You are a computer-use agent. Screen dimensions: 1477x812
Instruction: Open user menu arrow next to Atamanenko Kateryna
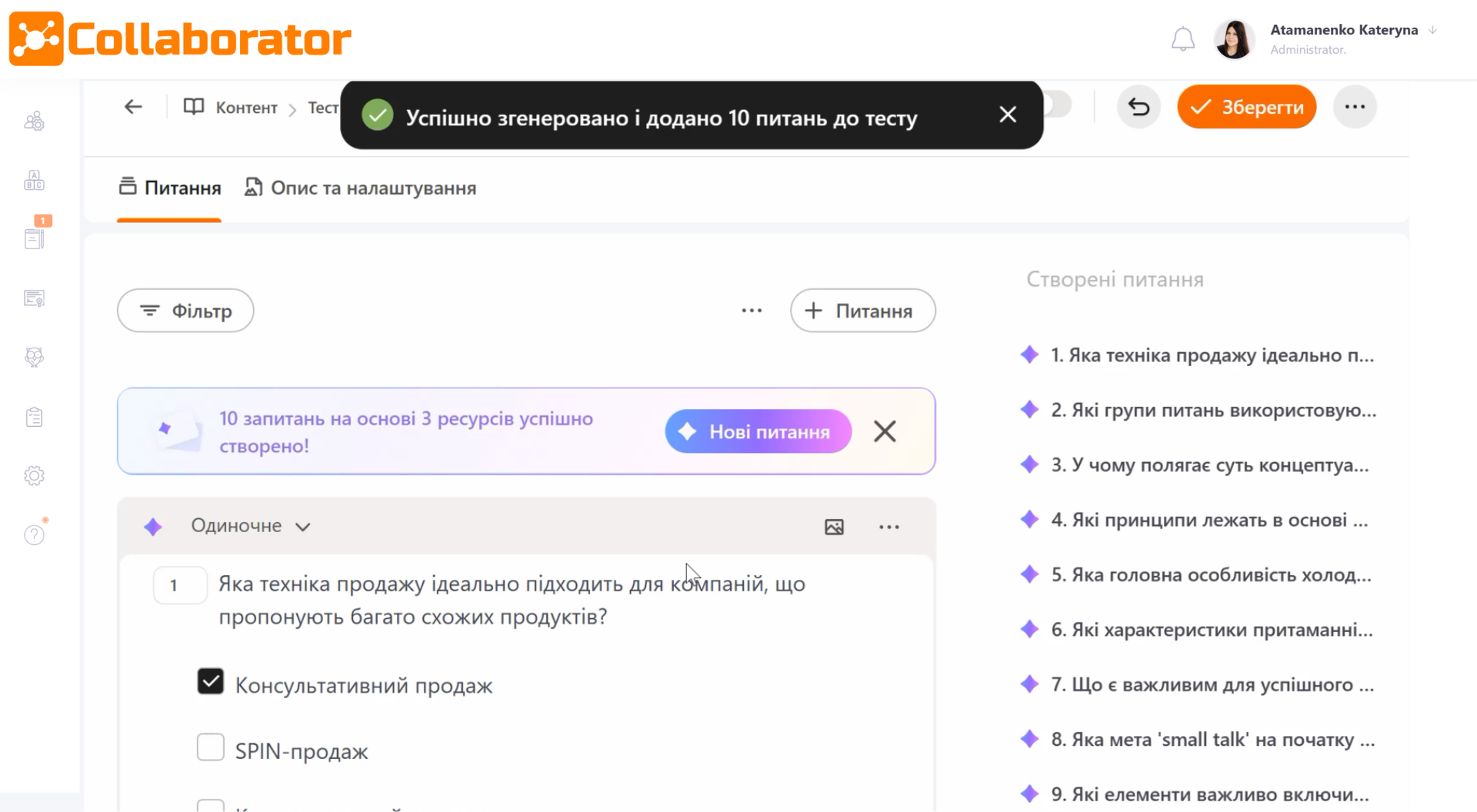coord(1432,30)
